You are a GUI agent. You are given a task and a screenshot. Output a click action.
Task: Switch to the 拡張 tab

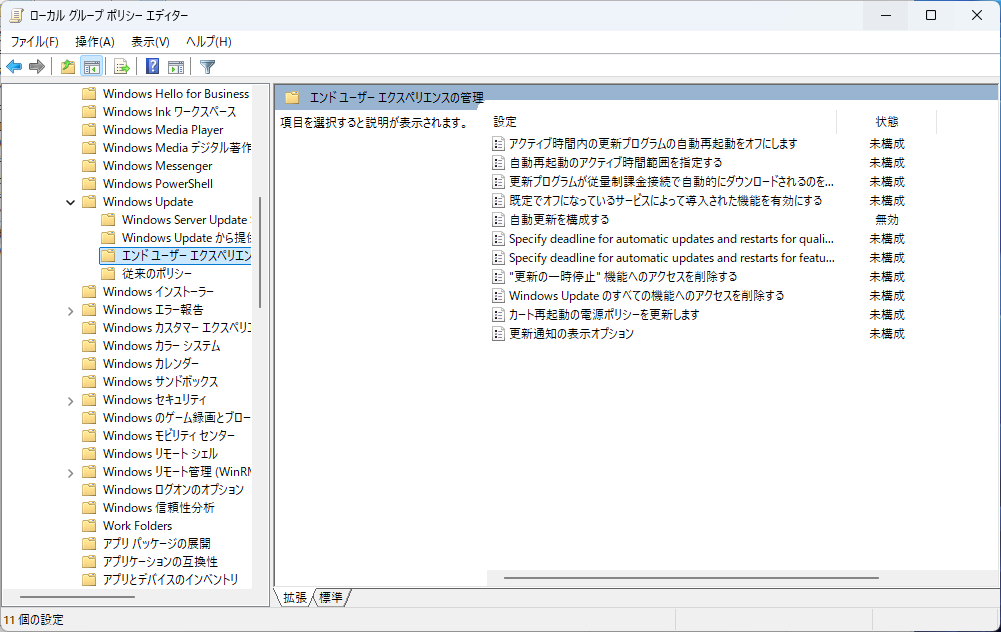[295, 597]
